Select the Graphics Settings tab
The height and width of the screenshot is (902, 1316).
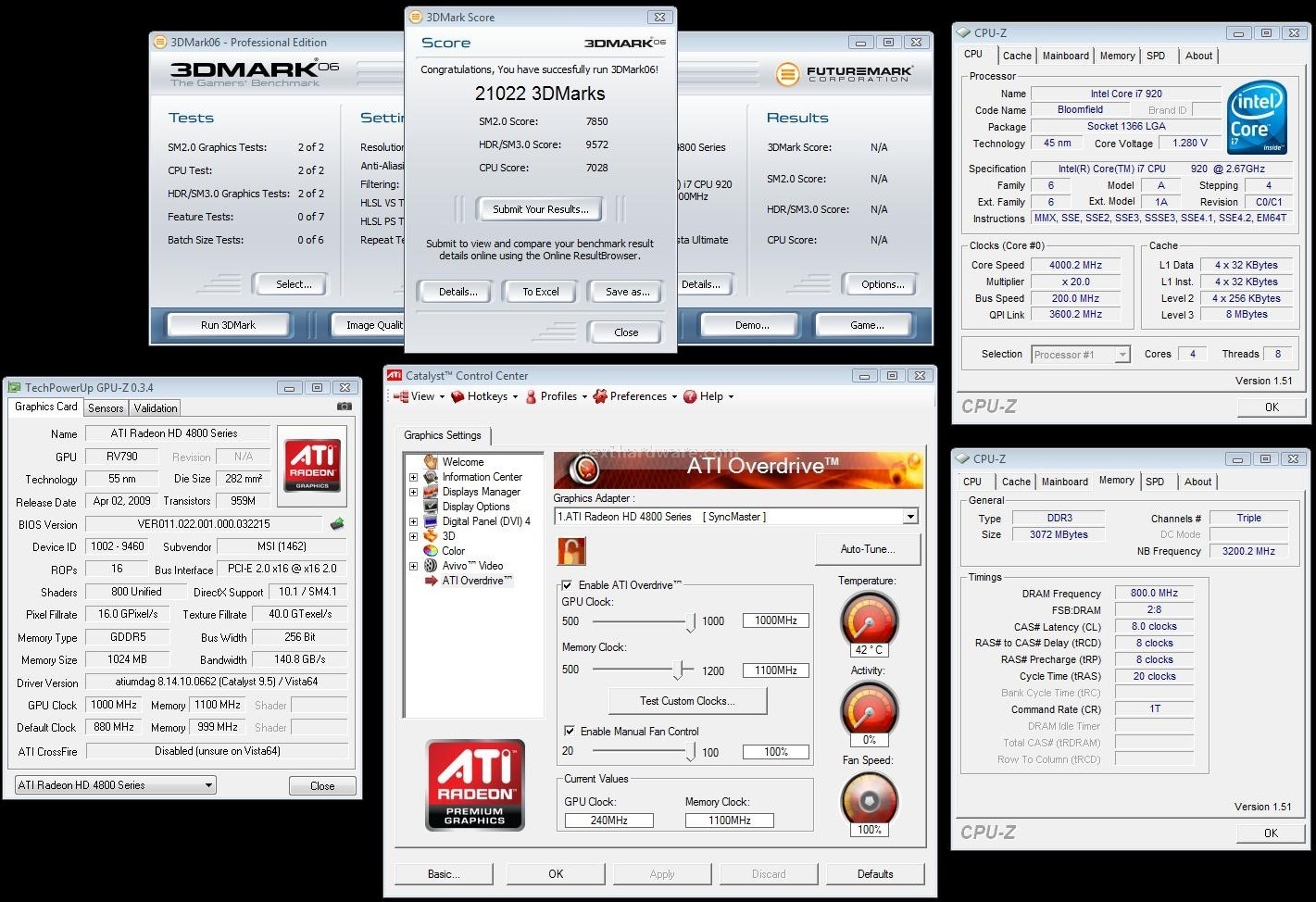click(x=443, y=435)
